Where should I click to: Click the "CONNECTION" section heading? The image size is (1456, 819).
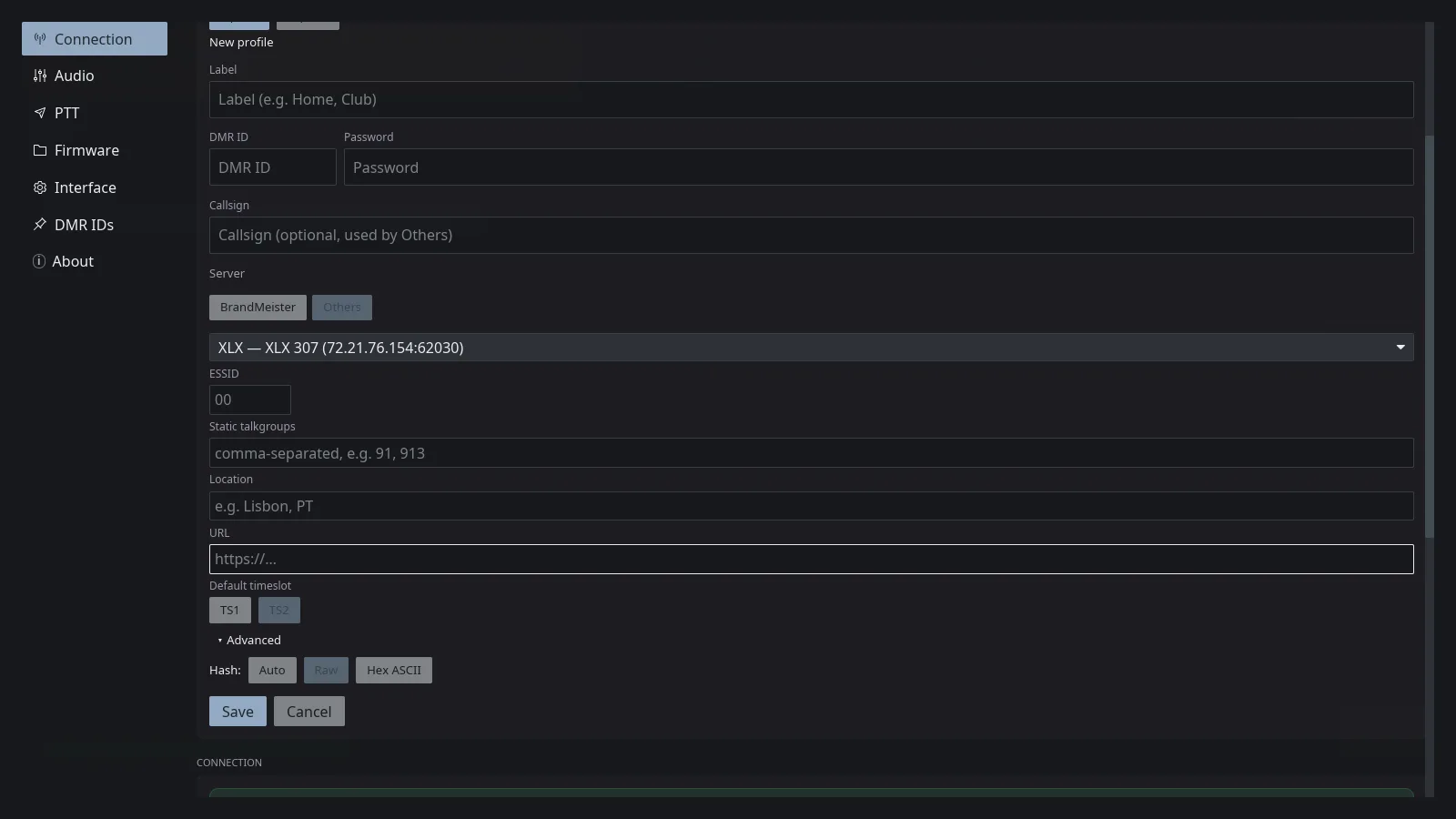[x=229, y=763]
